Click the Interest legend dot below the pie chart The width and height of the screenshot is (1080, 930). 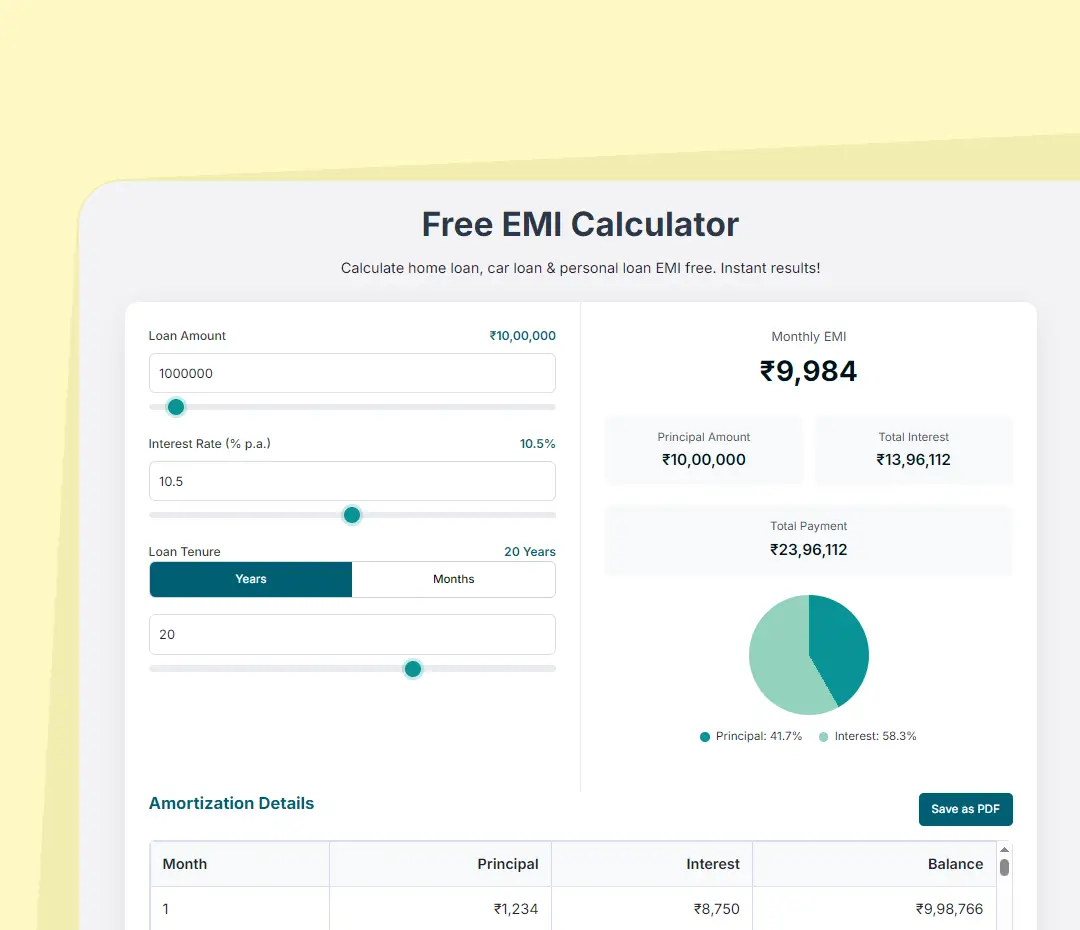(x=825, y=735)
